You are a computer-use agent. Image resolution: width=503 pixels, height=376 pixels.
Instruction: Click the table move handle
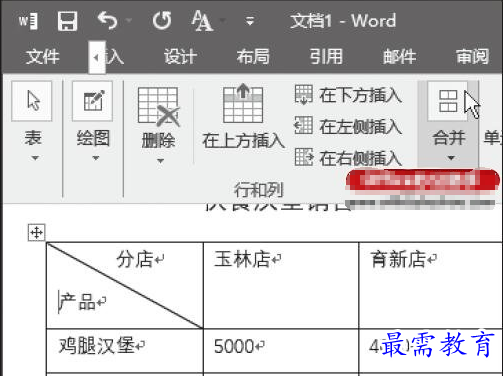(x=36, y=232)
